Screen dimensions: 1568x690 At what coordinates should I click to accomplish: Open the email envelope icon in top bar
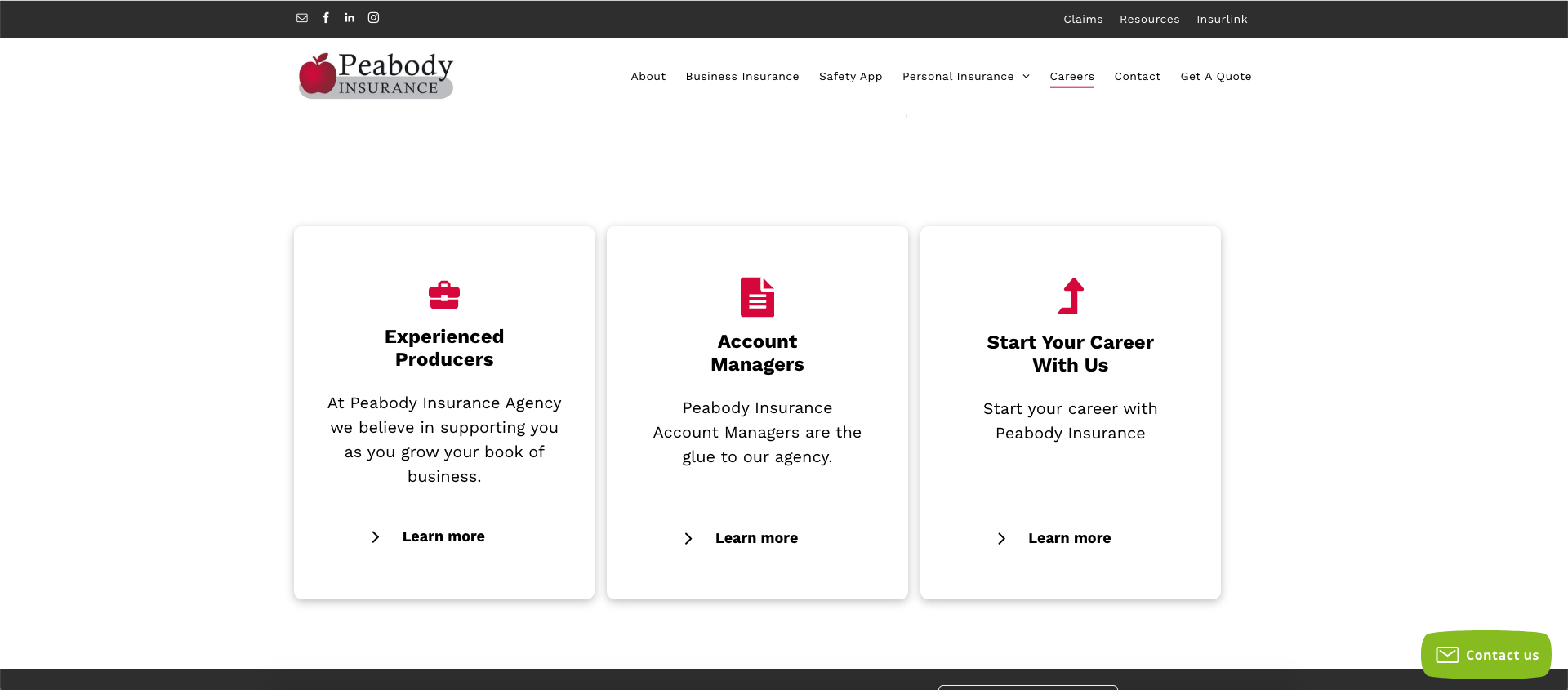coord(302,18)
